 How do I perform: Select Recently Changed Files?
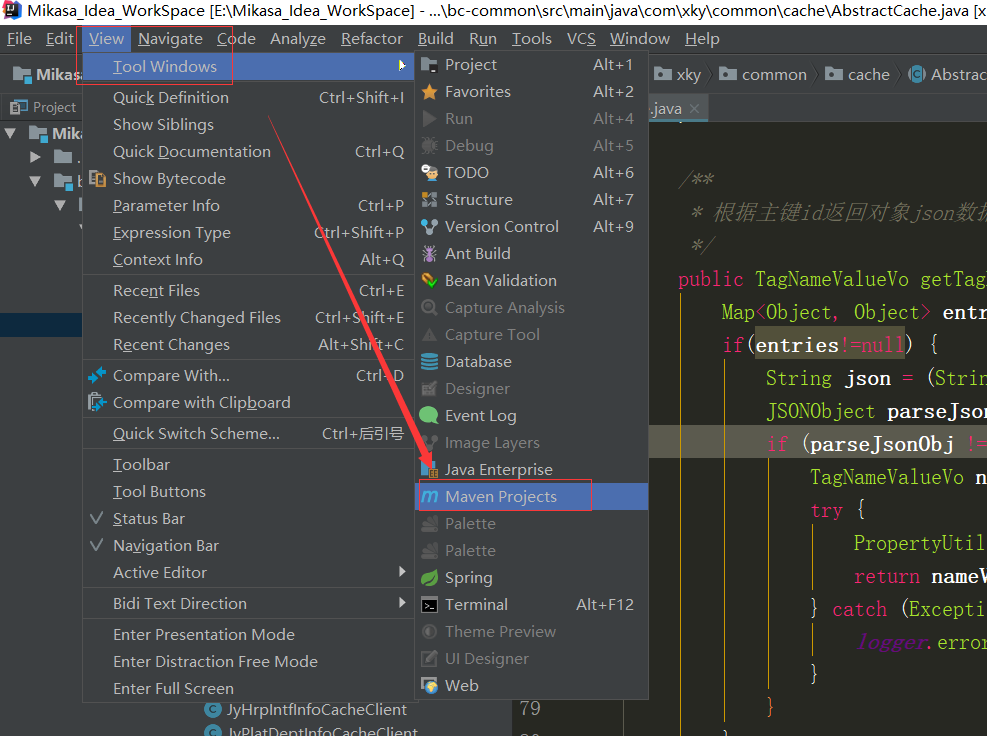tap(248, 318)
